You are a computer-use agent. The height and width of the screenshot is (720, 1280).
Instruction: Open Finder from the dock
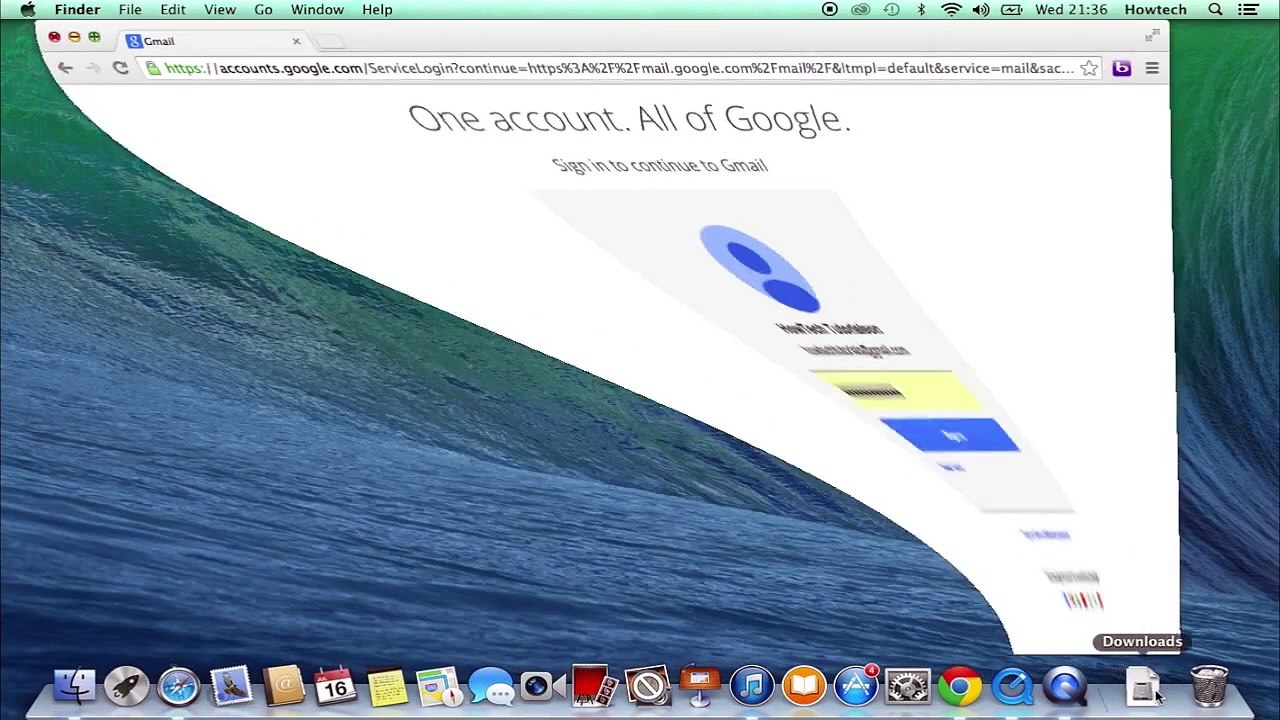pyautogui.click(x=75, y=687)
